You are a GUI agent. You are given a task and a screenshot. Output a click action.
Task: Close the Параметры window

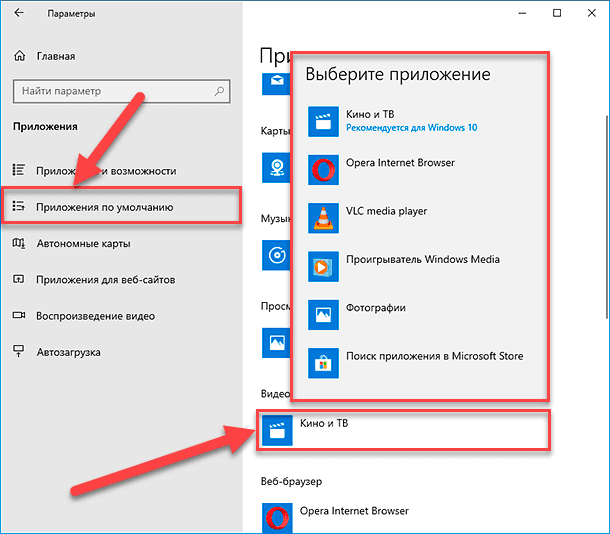coord(592,13)
